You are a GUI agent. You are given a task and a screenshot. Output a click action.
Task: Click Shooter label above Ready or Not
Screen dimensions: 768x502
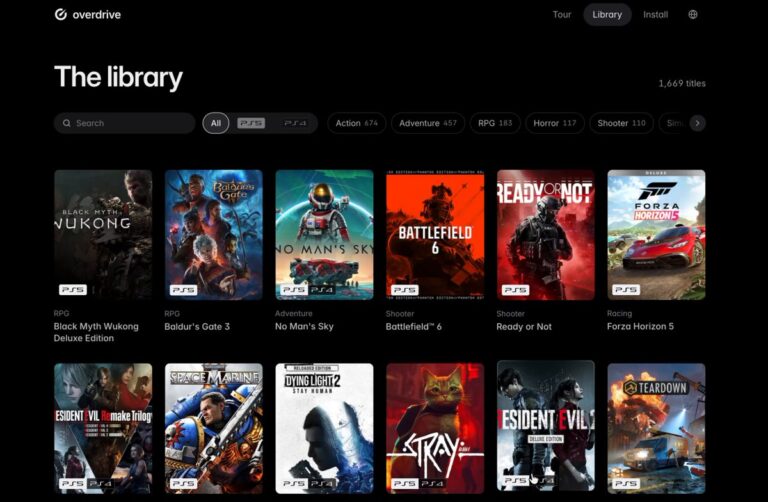[x=510, y=313]
